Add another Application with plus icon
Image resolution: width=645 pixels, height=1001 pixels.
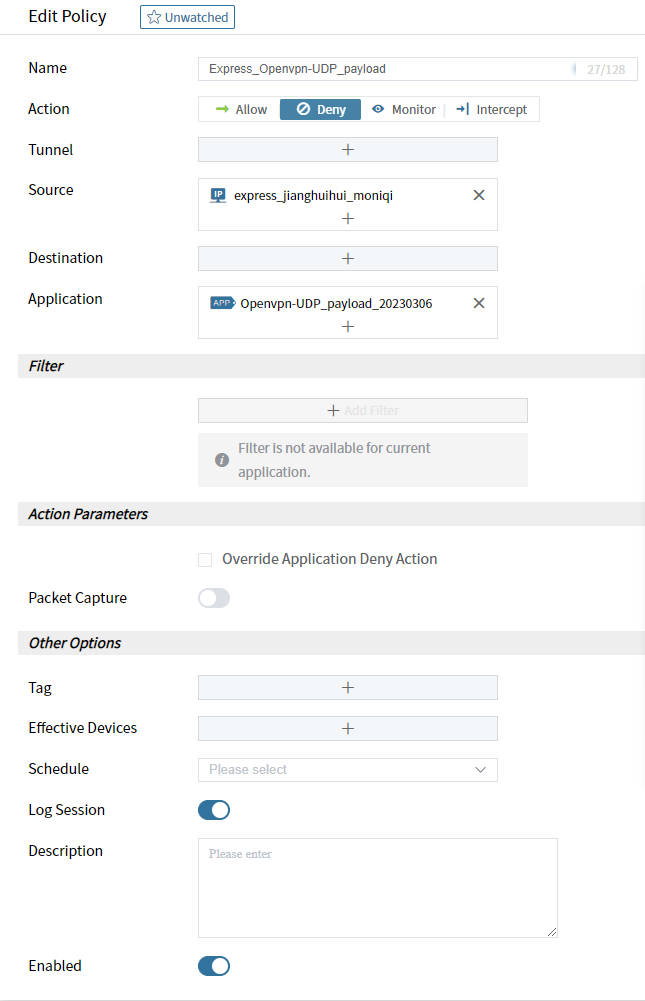click(x=348, y=326)
